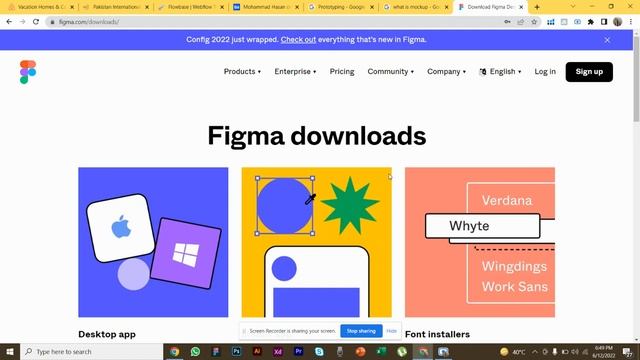Launch Photoshop from the taskbar
The width and height of the screenshot is (640, 360).
tap(236, 351)
